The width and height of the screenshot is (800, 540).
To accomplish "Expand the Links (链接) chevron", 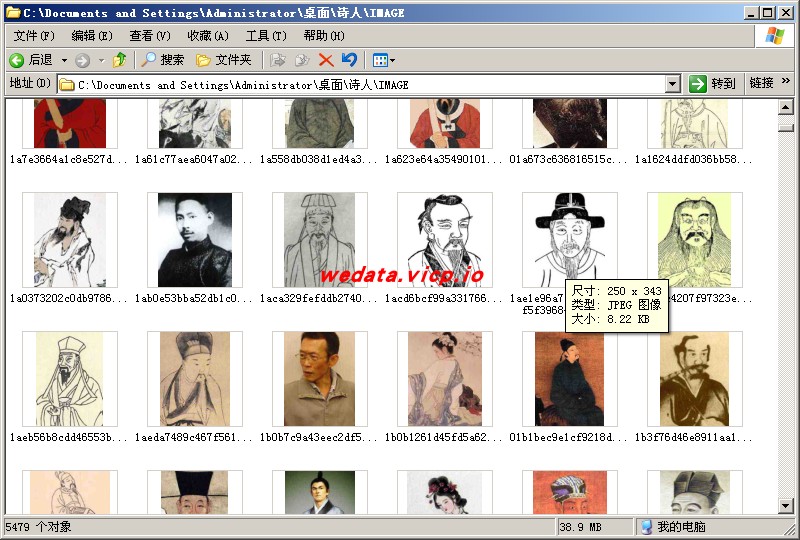I will pos(786,81).
